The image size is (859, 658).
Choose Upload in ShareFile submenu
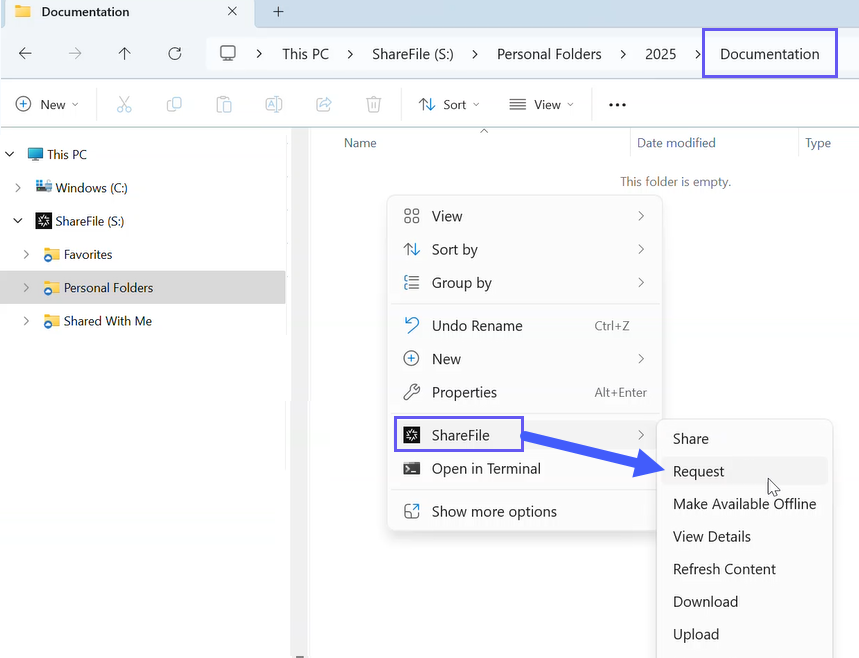pyautogui.click(x=745, y=634)
